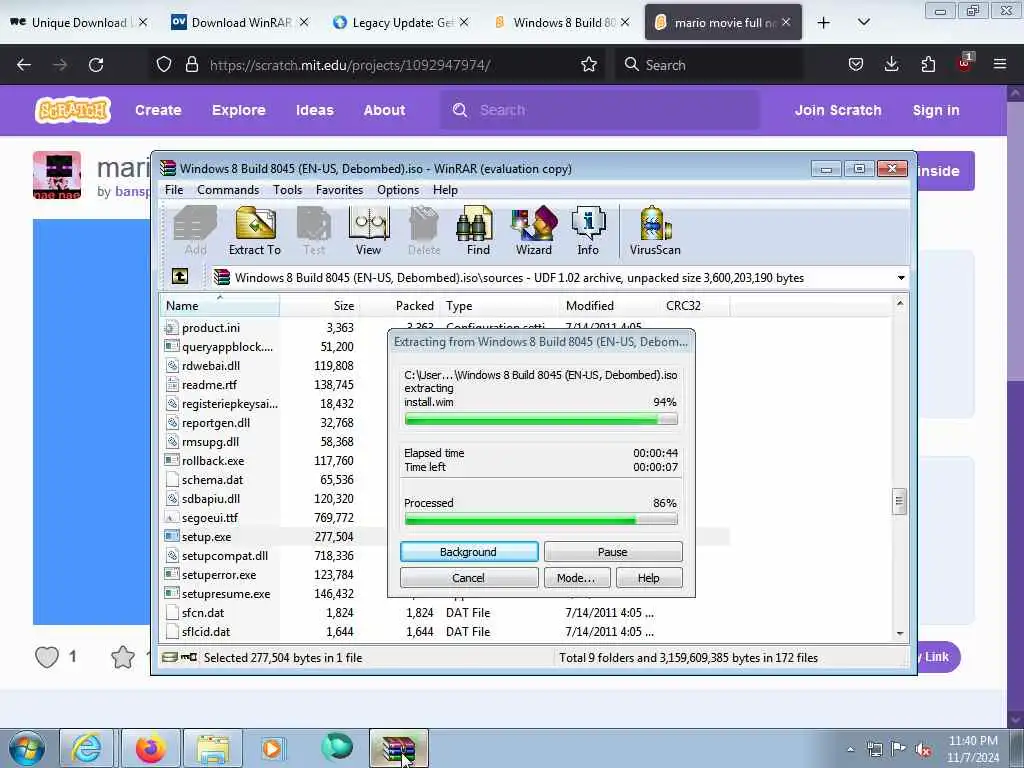This screenshot has height=768, width=1024.
Task: Switch to the Legacy Update tab
Action: [x=398, y=22]
